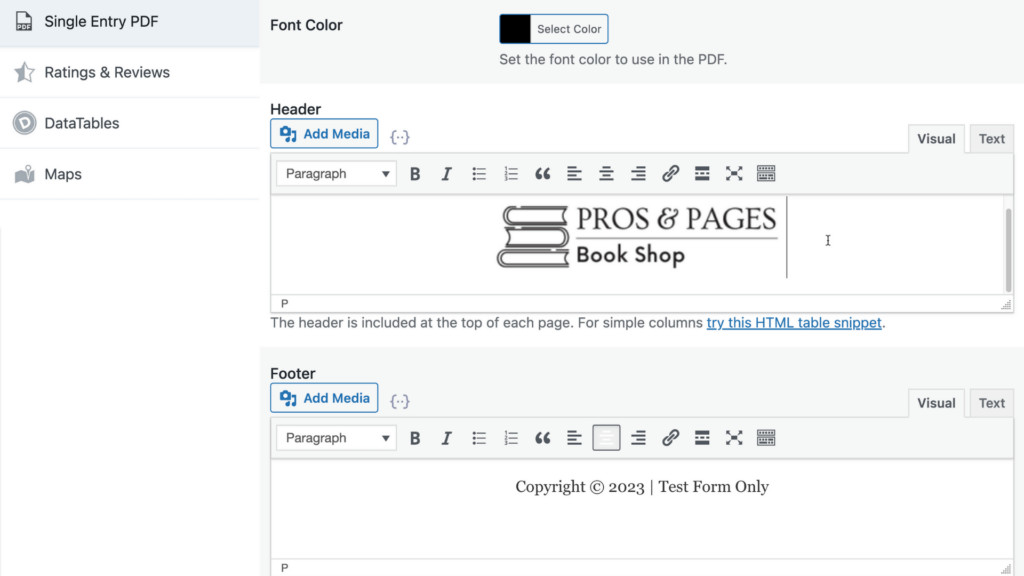Image resolution: width=1024 pixels, height=576 pixels.
Task: Open the merge tags picker next to Add Media
Action: (x=400, y=136)
